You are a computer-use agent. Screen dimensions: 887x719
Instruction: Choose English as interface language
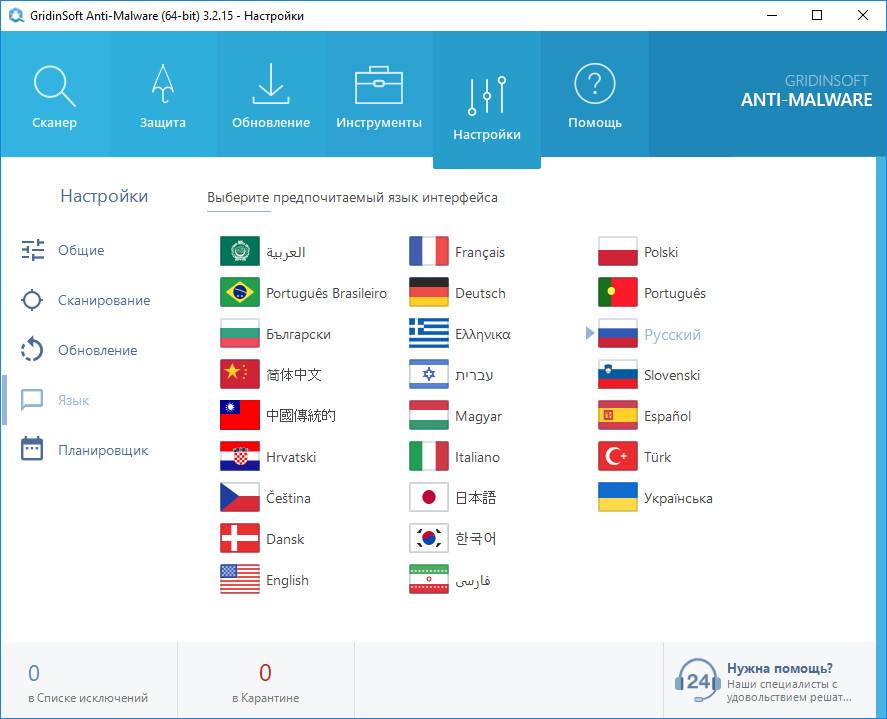click(x=287, y=580)
